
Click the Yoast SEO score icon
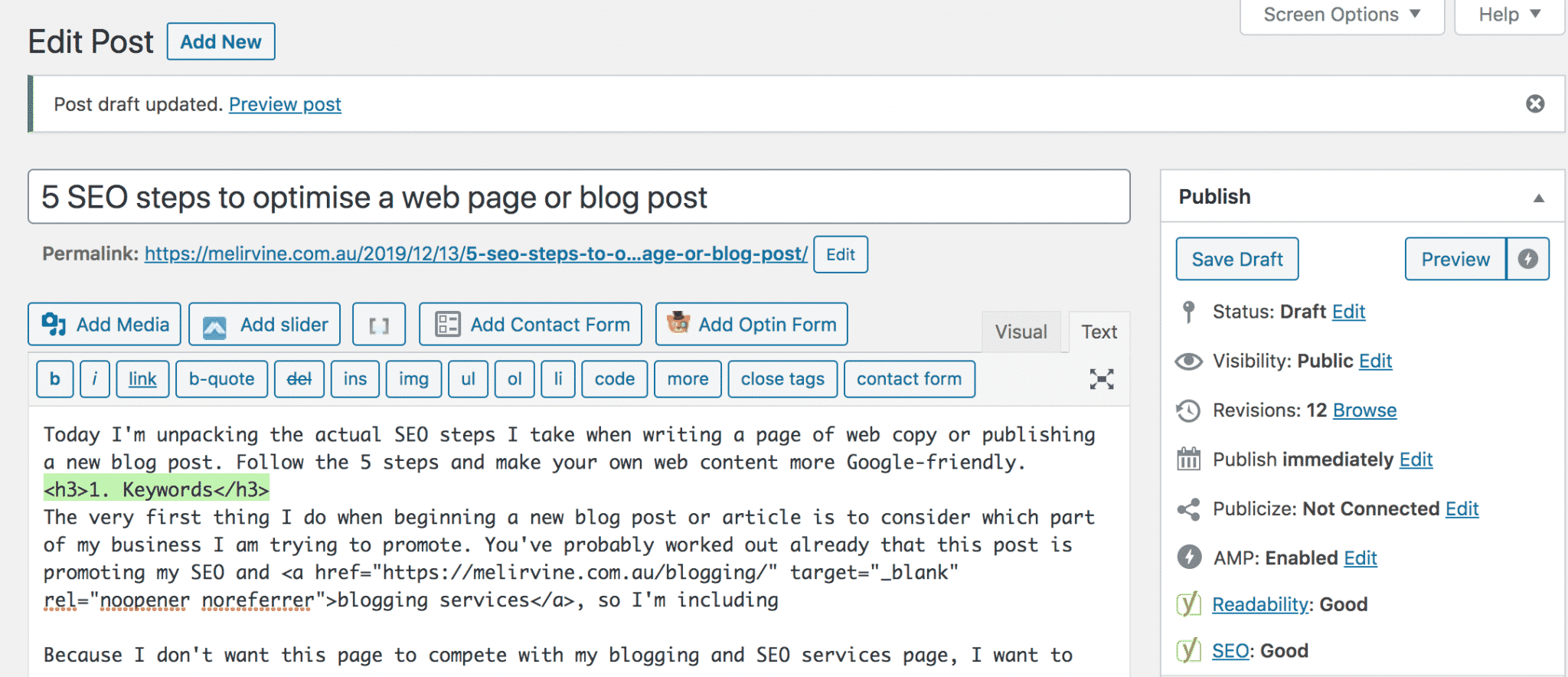pyautogui.click(x=1188, y=651)
